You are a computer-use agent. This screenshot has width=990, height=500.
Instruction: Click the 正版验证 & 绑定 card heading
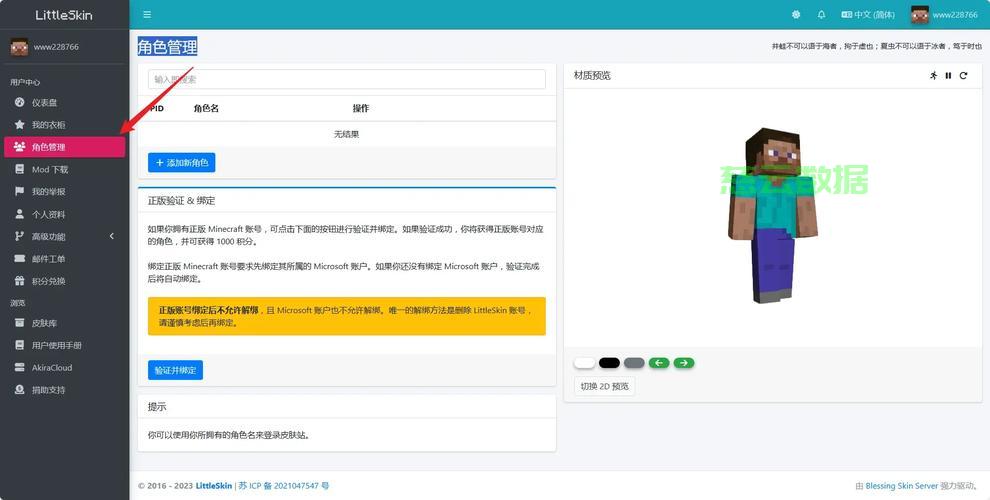click(x=182, y=201)
